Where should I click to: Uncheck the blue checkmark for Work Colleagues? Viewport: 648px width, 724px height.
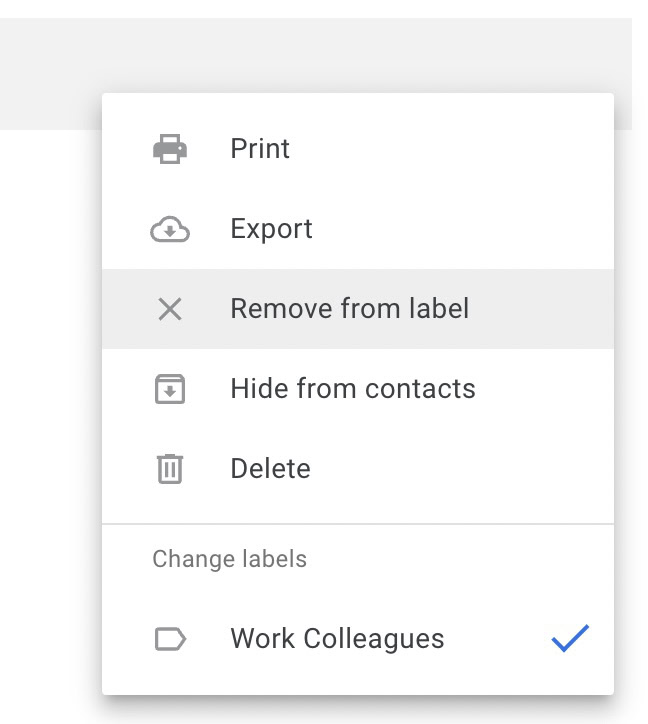pos(570,639)
